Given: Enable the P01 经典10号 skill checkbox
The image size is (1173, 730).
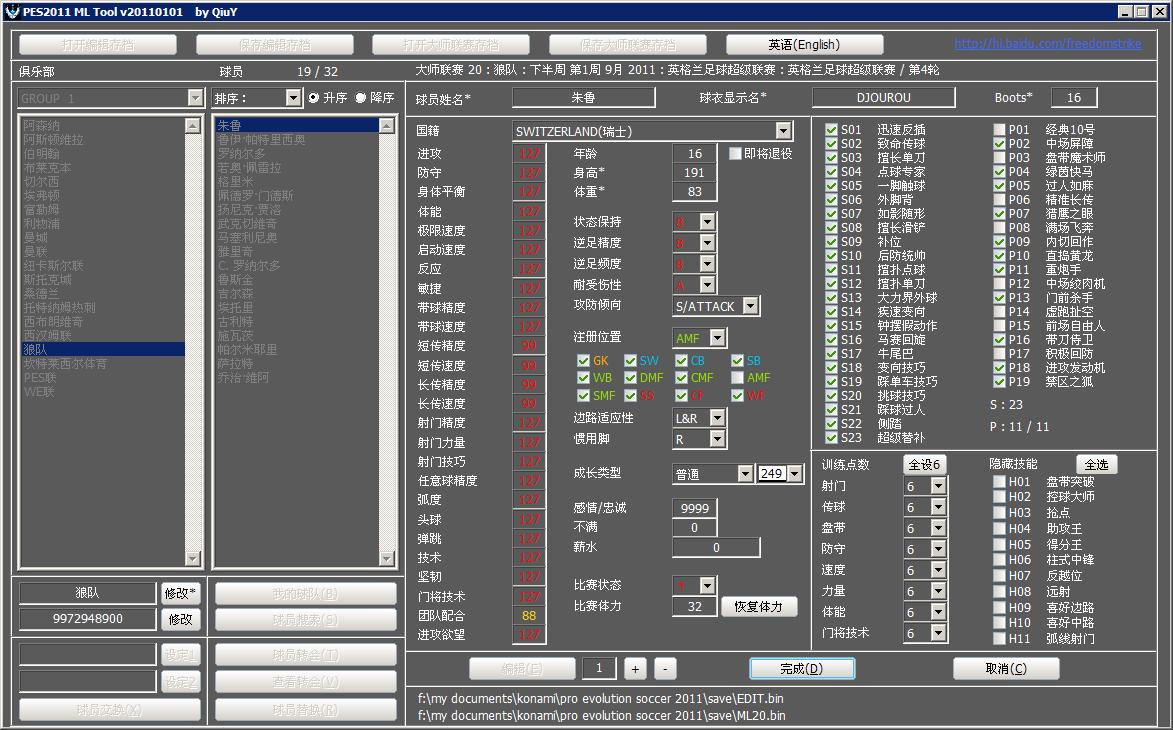Looking at the screenshot, I should tap(1000, 130).
